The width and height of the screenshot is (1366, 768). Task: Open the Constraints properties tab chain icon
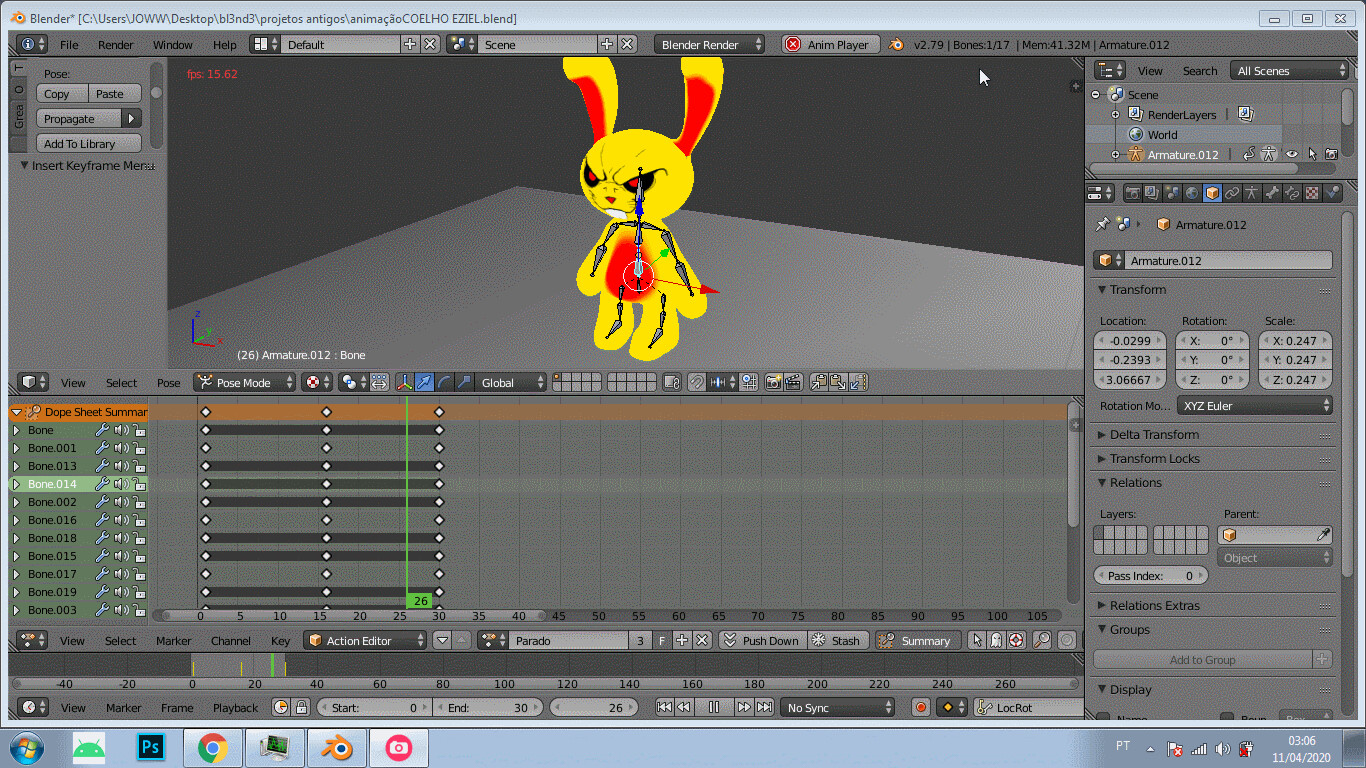(x=1232, y=193)
